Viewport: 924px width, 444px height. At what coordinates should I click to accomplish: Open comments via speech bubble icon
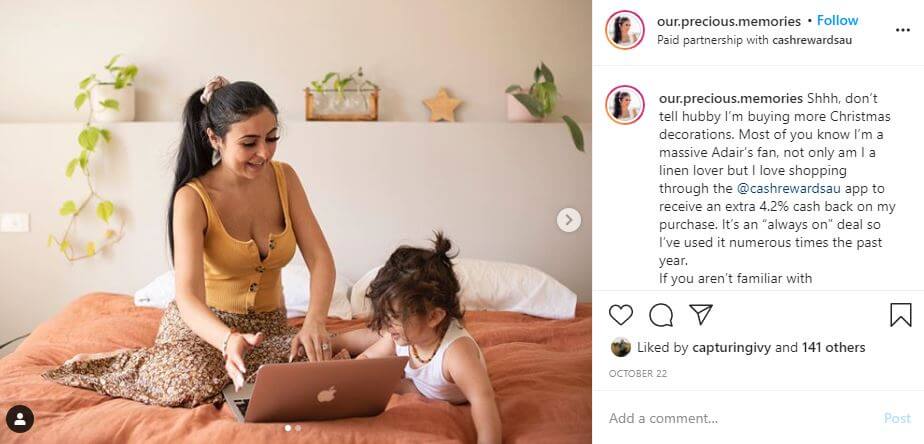661,315
